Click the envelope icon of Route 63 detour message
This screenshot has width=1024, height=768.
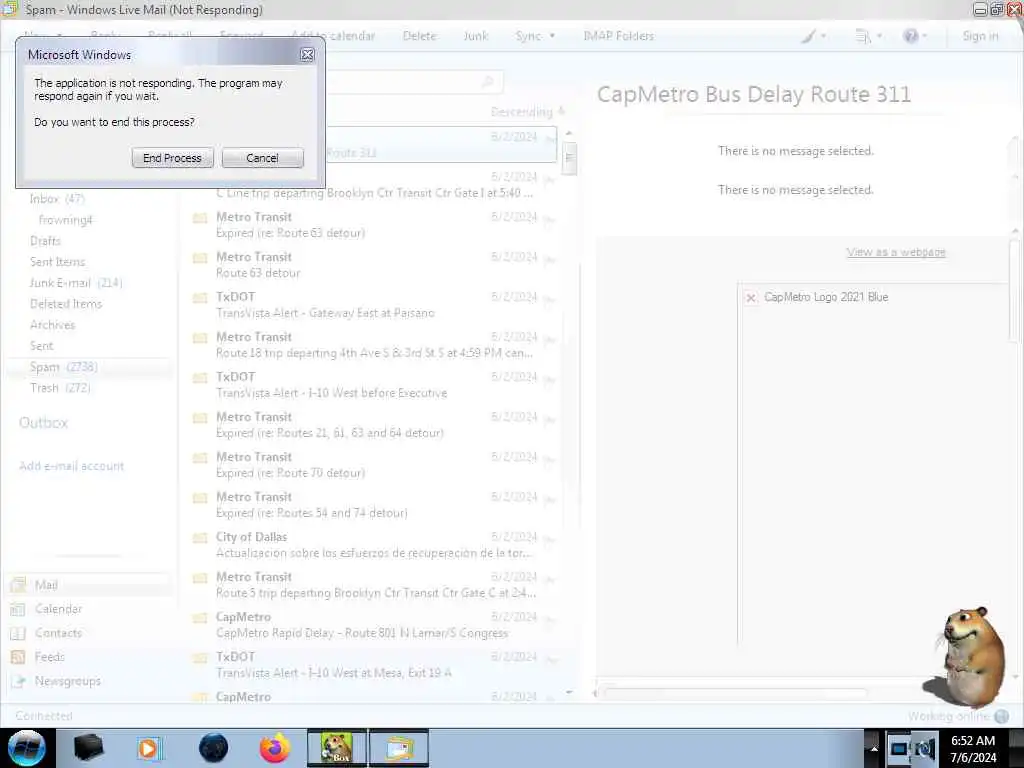pos(200,257)
